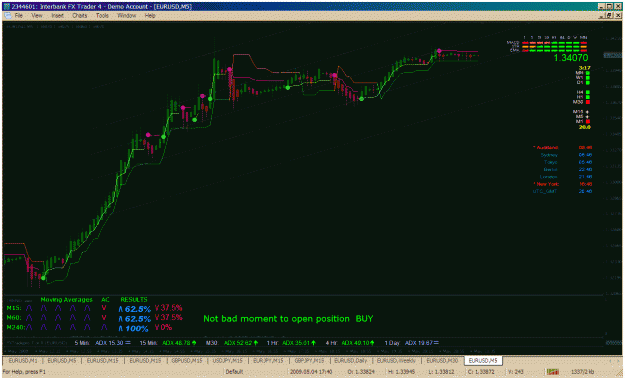Click the London session clock label

(x=549, y=177)
